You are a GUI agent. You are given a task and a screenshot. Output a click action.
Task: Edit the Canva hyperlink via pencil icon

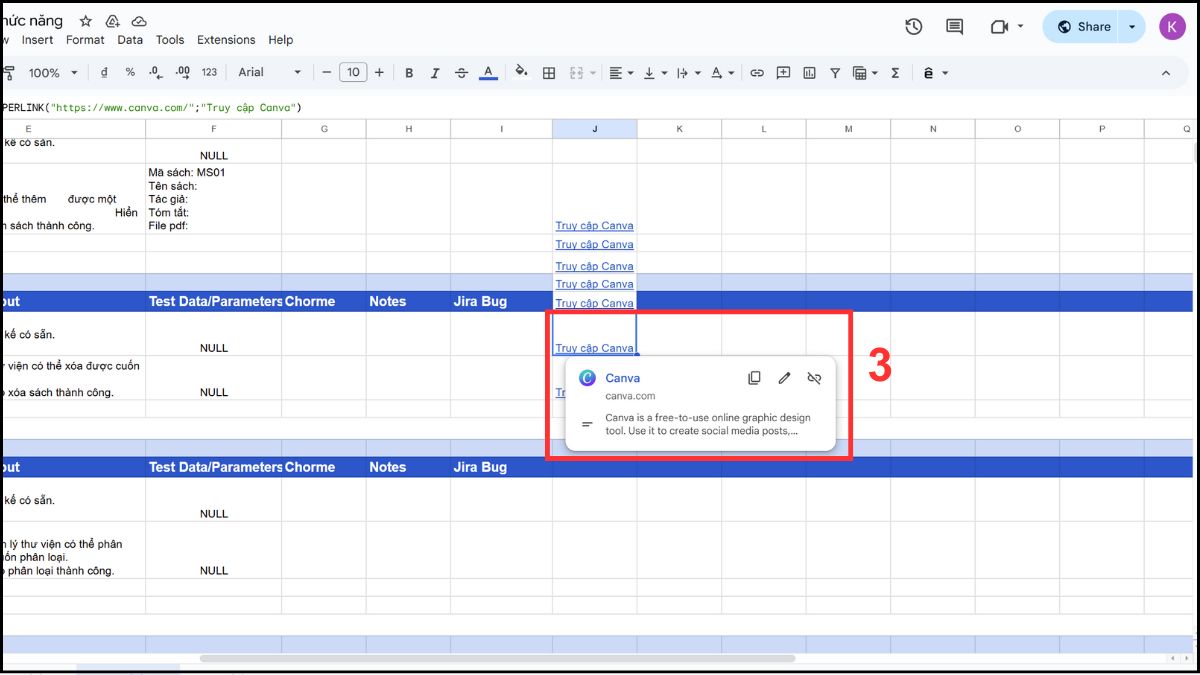pyautogui.click(x=784, y=378)
